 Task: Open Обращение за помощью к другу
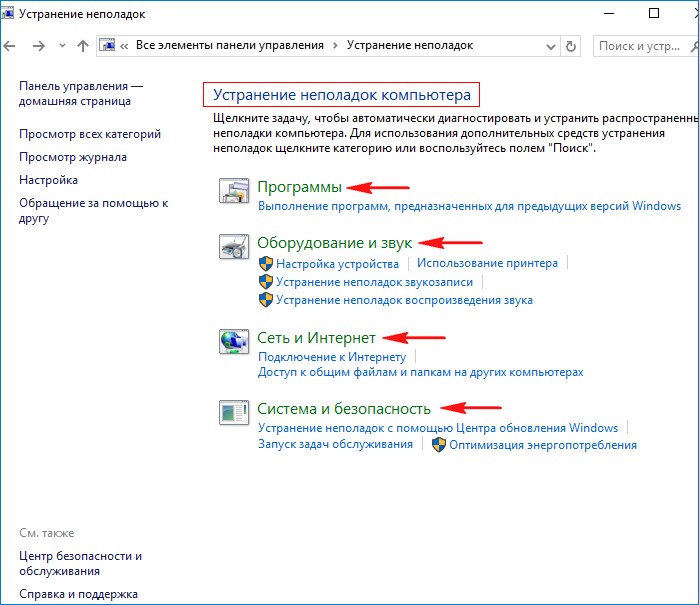93,210
